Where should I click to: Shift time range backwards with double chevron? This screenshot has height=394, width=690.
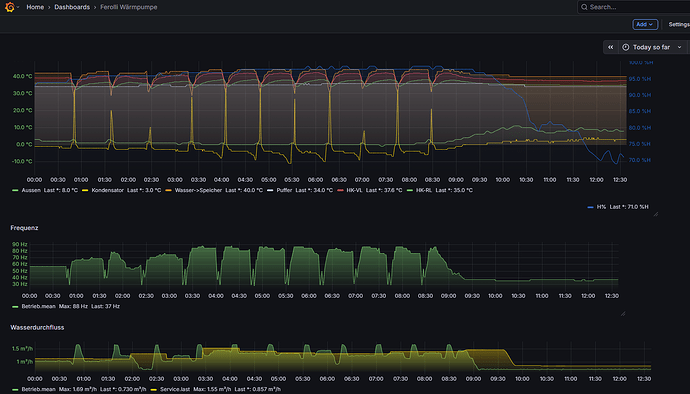pyautogui.click(x=610, y=47)
